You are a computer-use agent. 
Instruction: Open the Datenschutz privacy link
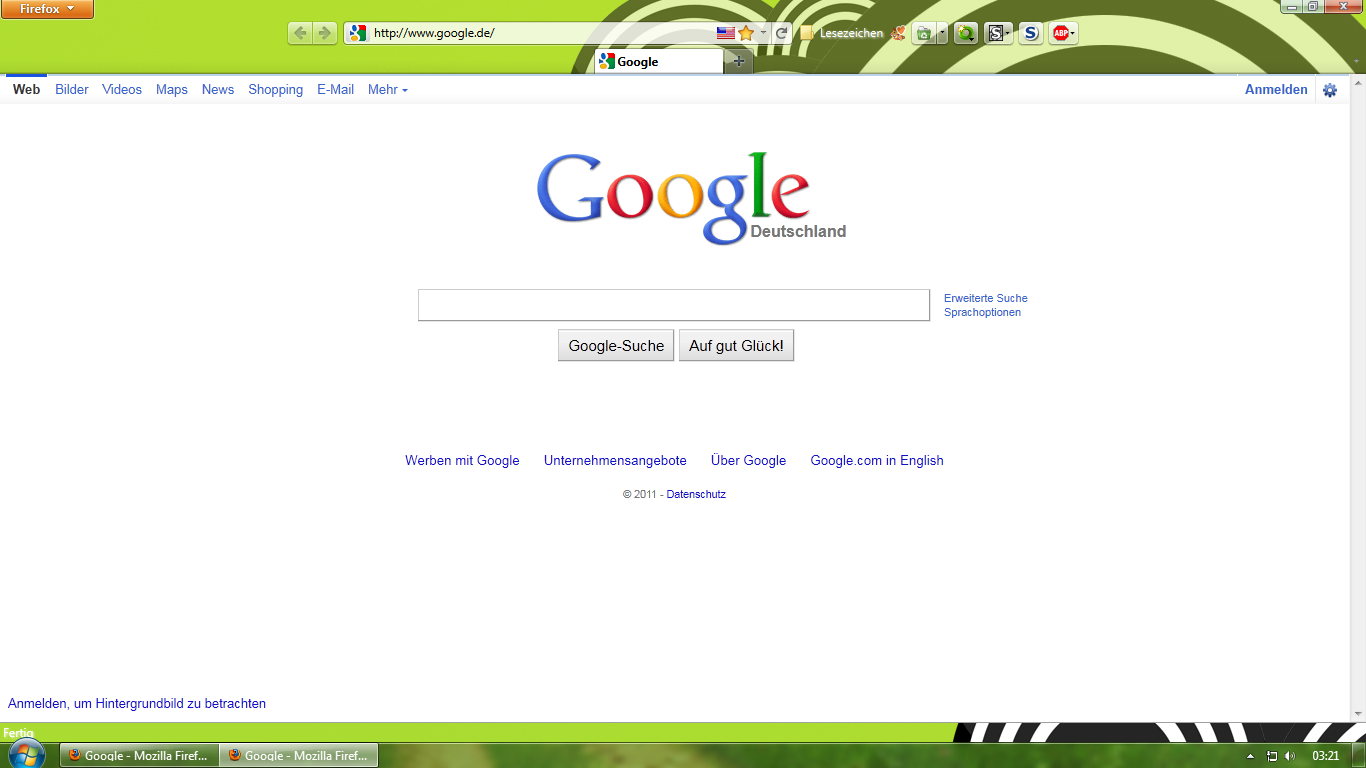[x=696, y=494]
